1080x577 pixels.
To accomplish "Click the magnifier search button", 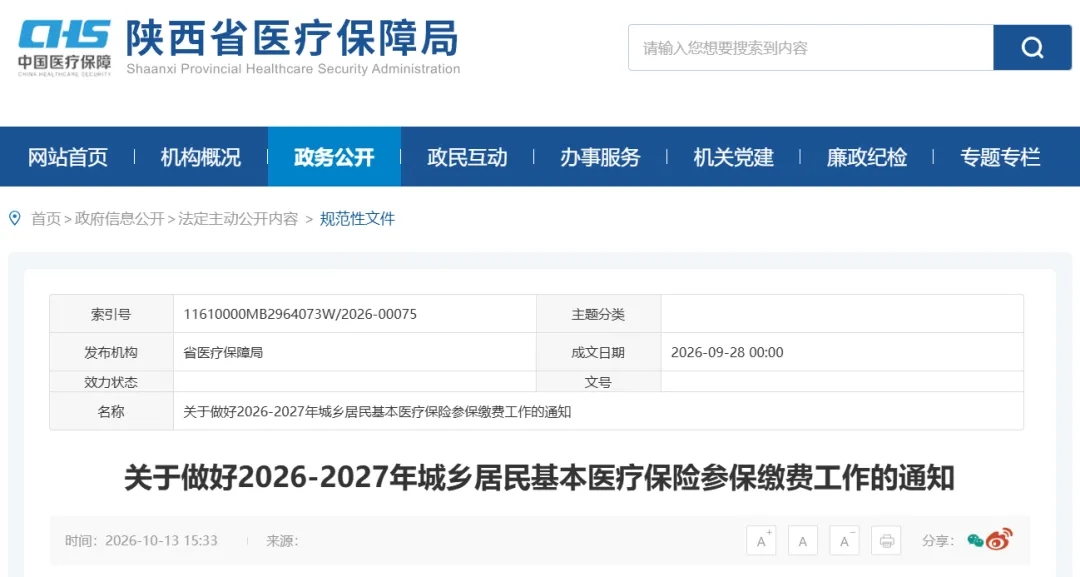I will pos(1032,48).
